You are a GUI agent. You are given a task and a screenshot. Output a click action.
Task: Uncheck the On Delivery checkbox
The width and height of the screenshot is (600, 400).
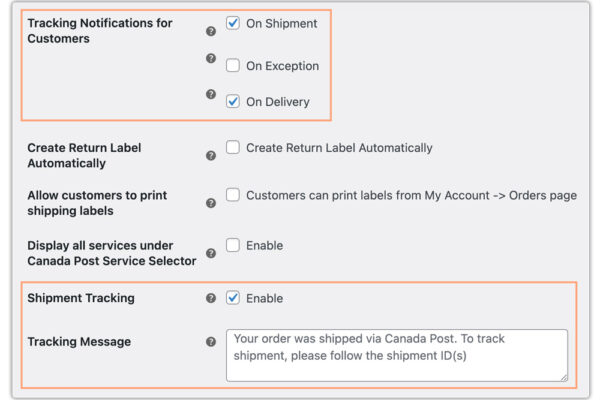233,101
